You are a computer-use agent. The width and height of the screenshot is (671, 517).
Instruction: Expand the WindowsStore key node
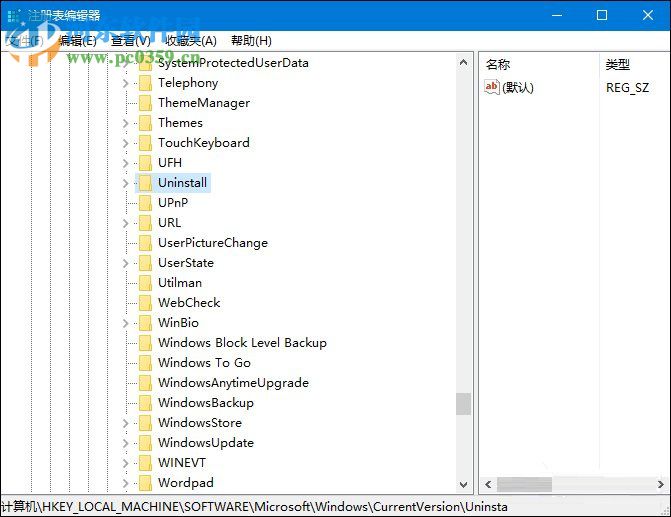point(126,423)
